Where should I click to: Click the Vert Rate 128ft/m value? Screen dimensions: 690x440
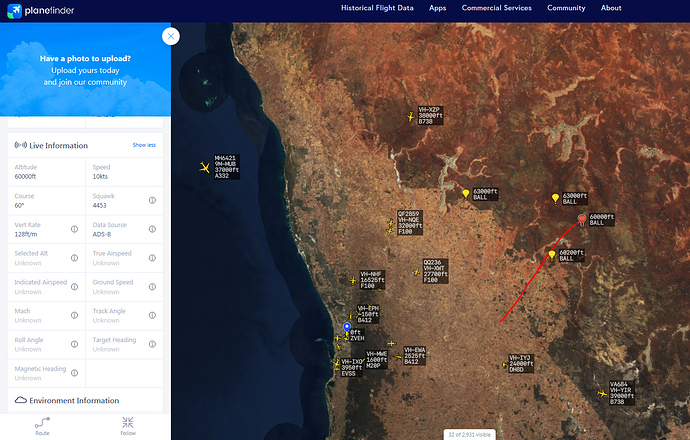point(26,234)
